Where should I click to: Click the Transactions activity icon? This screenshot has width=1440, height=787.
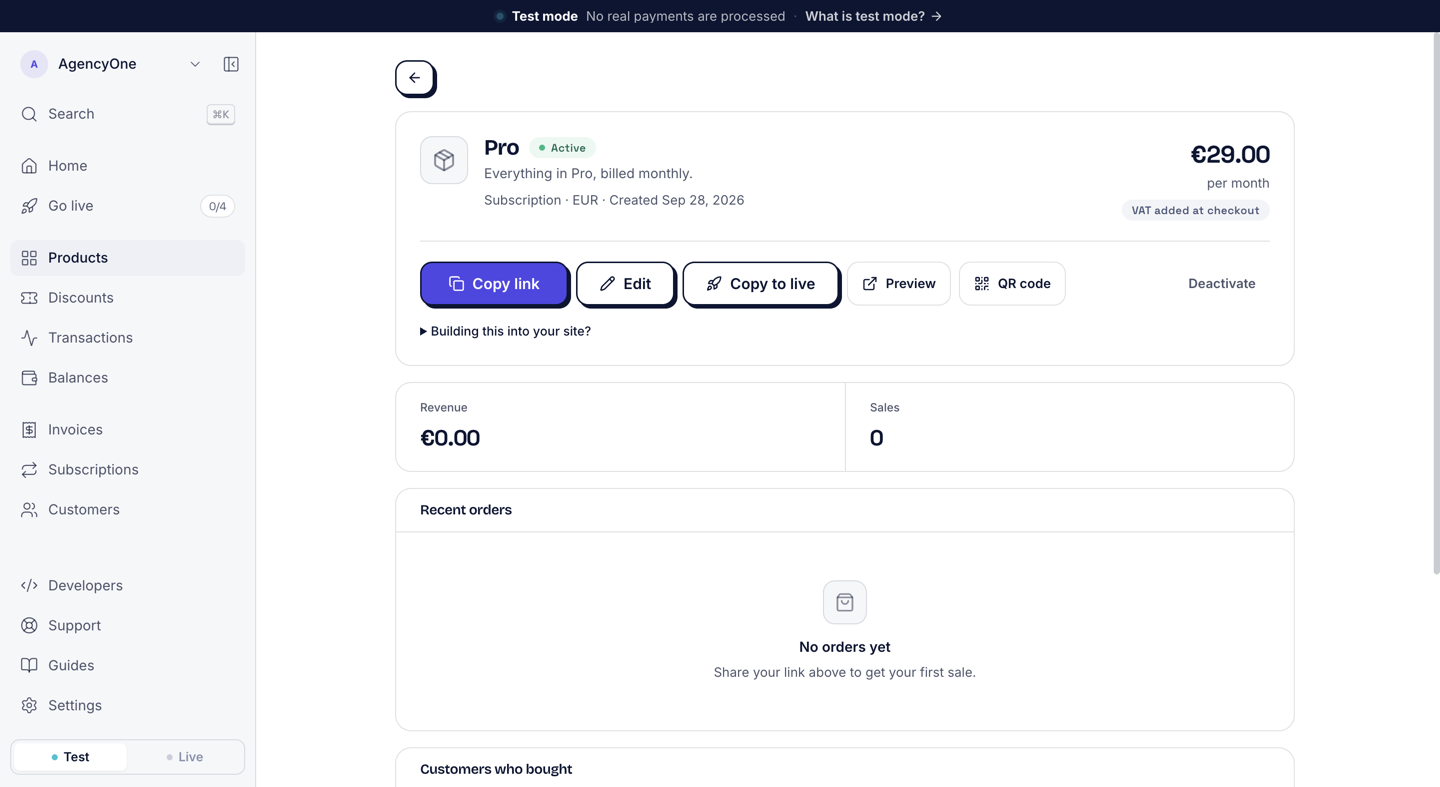29,338
